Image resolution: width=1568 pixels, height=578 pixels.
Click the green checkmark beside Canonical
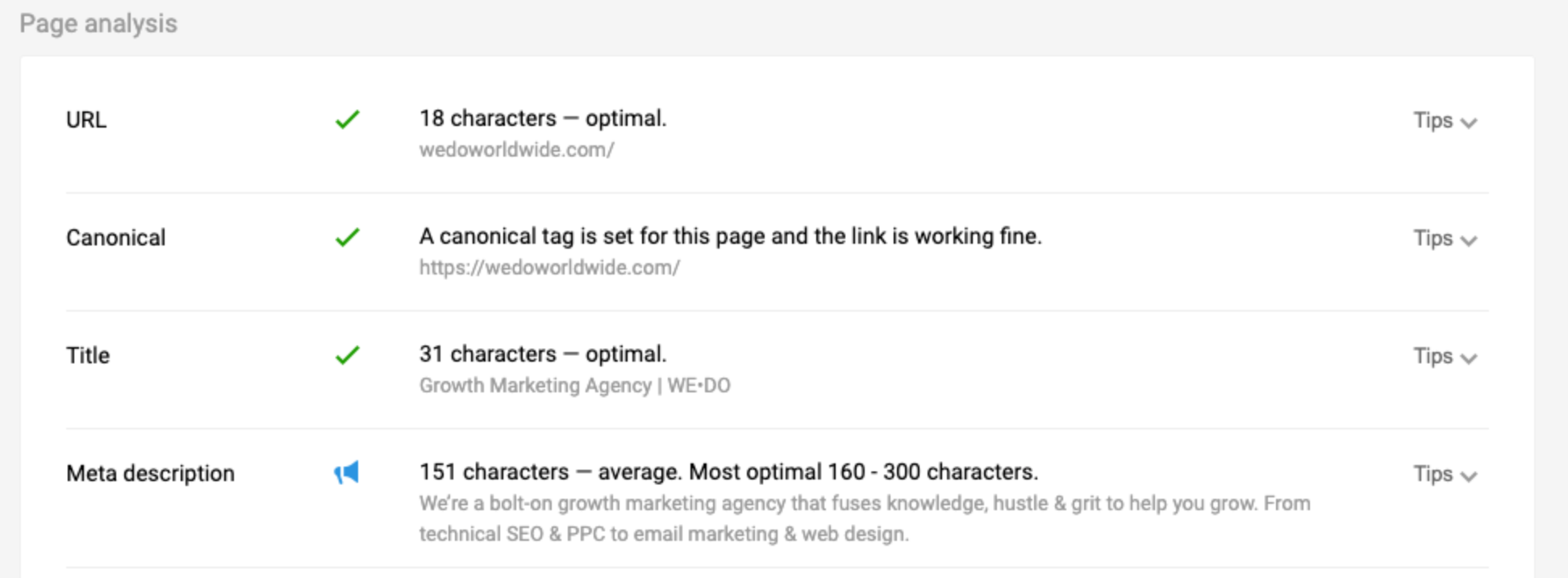point(347,237)
